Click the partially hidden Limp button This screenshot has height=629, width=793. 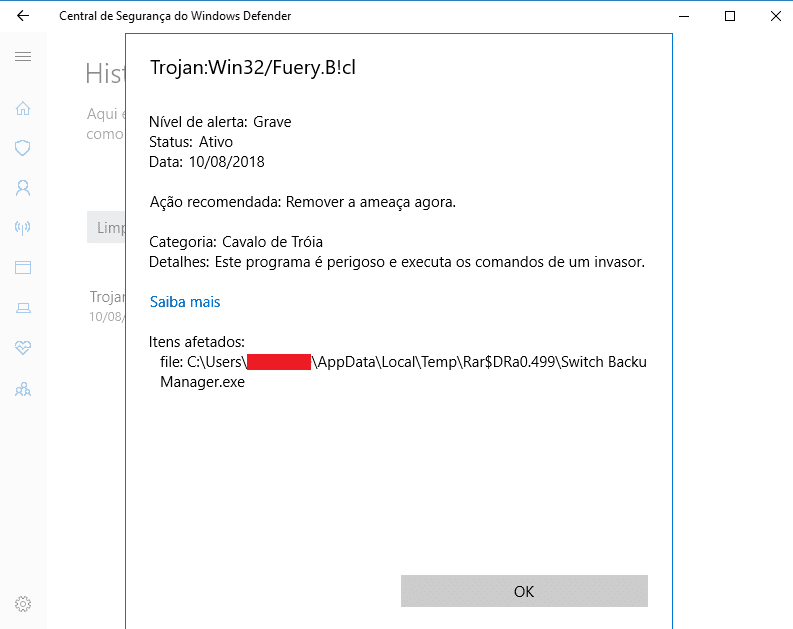pyautogui.click(x=106, y=227)
